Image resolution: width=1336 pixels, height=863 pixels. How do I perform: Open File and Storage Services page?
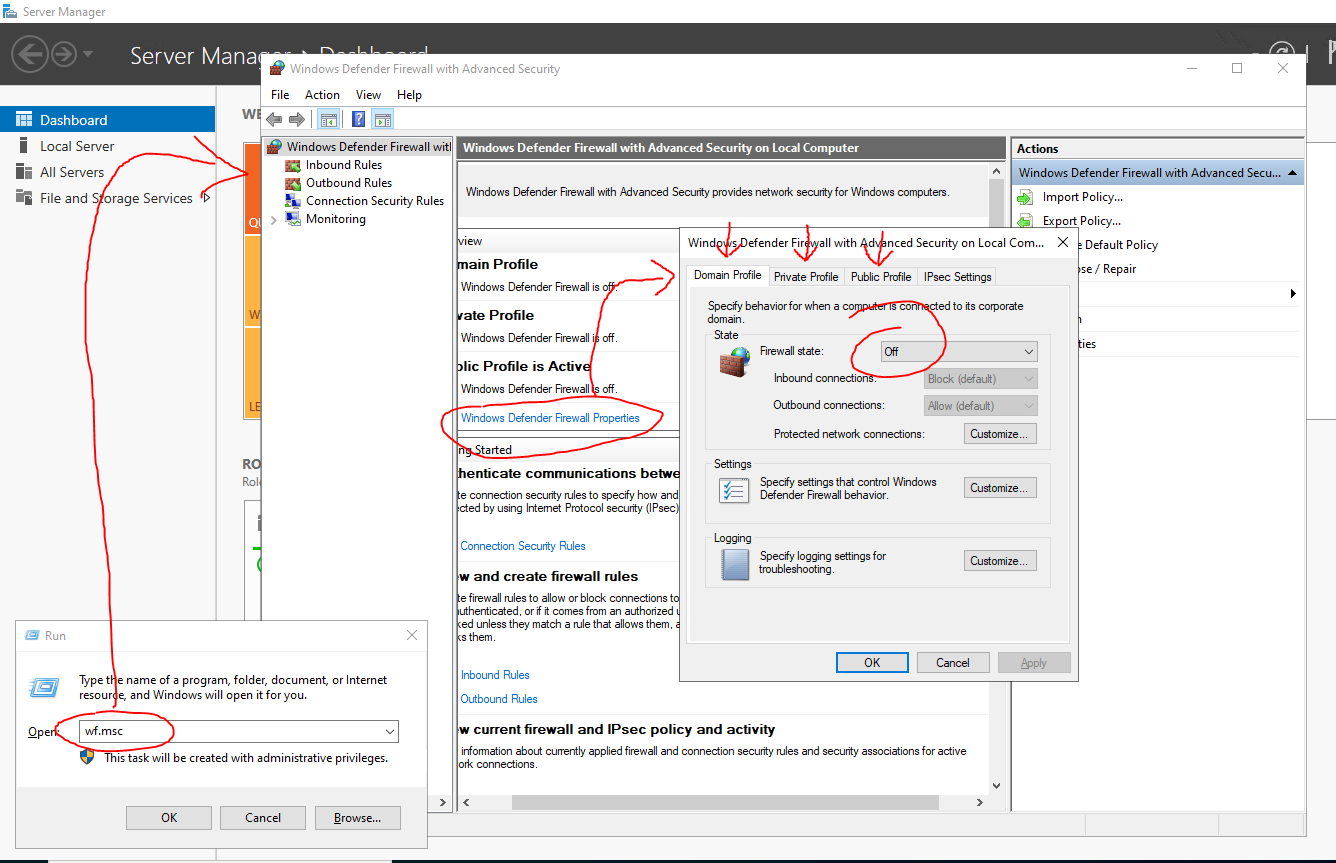pyautogui.click(x=116, y=198)
